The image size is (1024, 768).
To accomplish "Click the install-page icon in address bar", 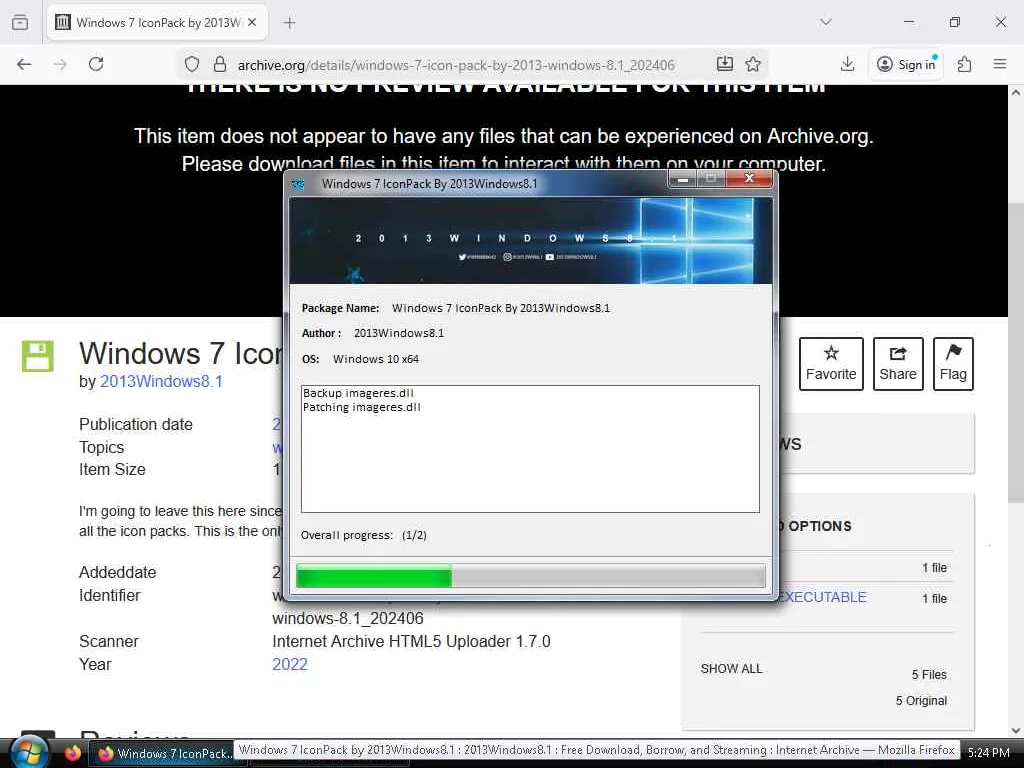I will [725, 64].
